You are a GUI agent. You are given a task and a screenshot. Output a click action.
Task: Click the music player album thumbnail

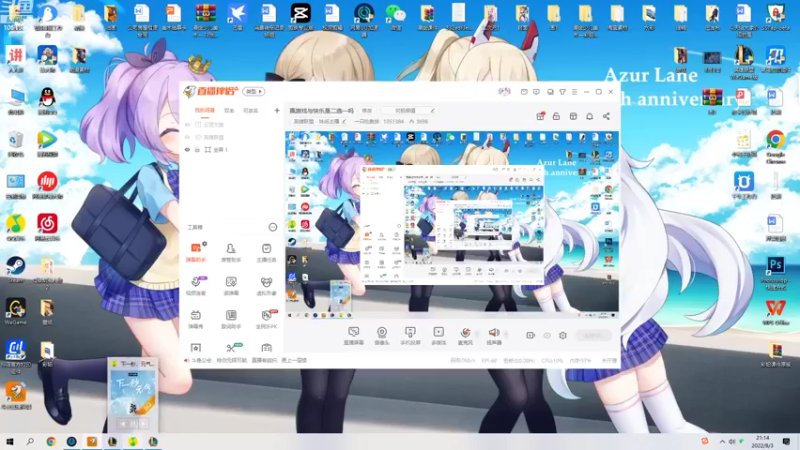click(133, 392)
